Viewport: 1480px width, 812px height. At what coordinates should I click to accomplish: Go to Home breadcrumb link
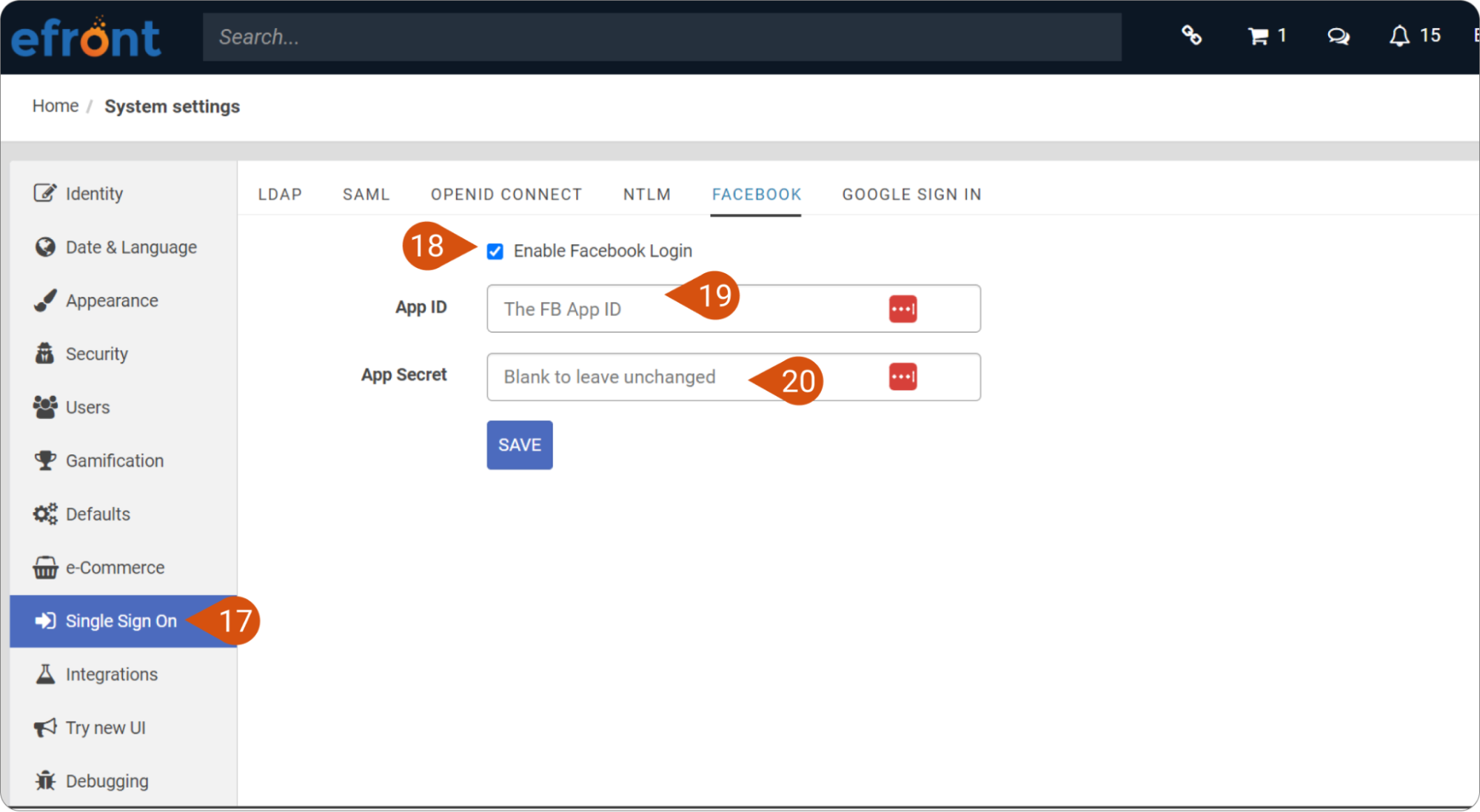56,106
